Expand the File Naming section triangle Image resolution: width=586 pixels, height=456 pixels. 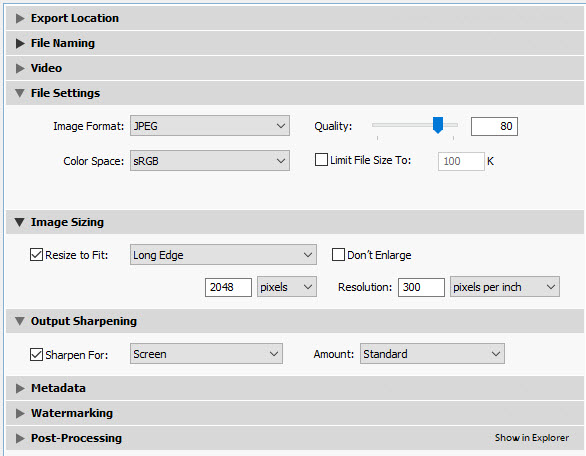[20, 43]
